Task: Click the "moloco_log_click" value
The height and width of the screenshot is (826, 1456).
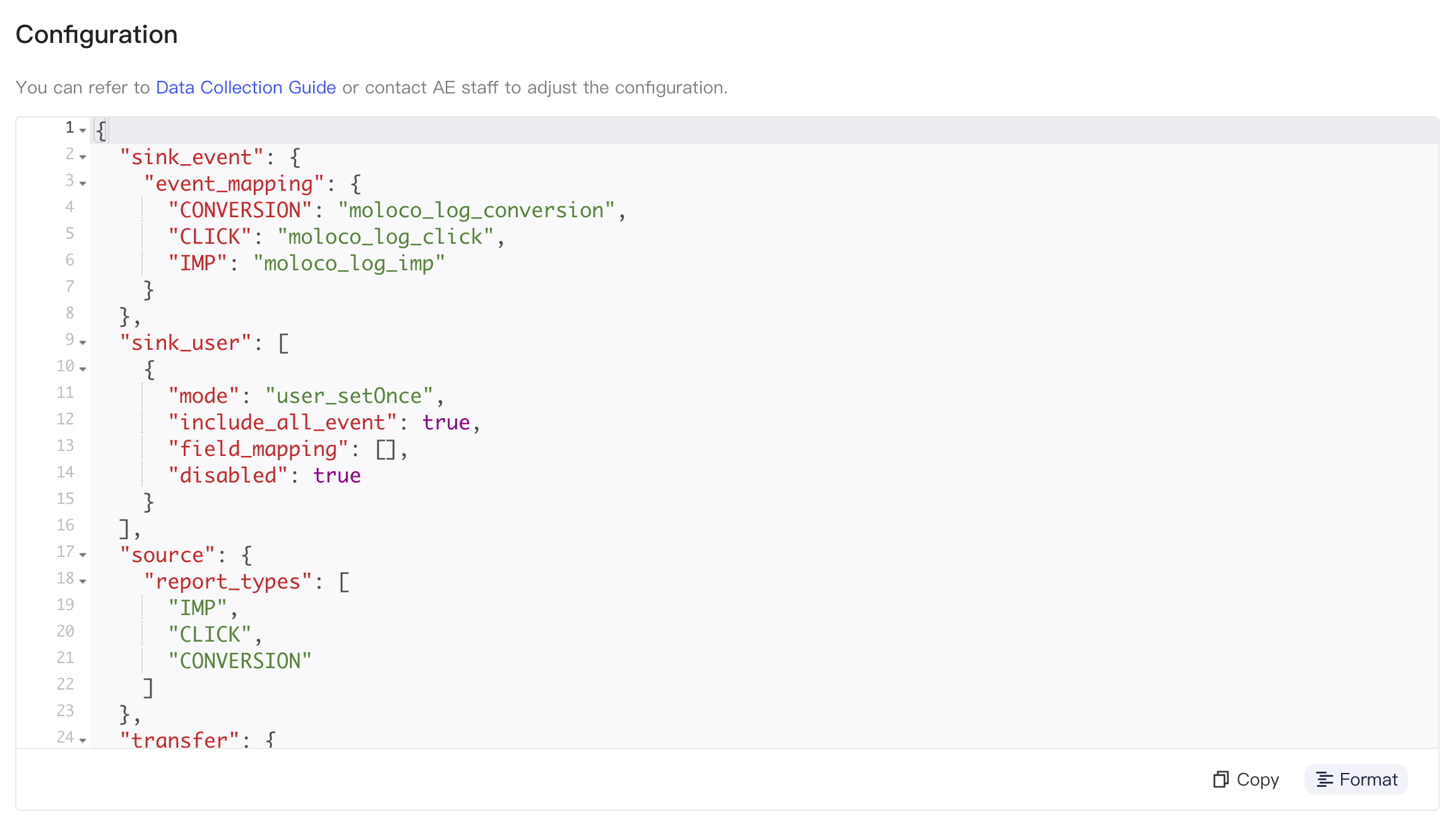Action: (385, 237)
